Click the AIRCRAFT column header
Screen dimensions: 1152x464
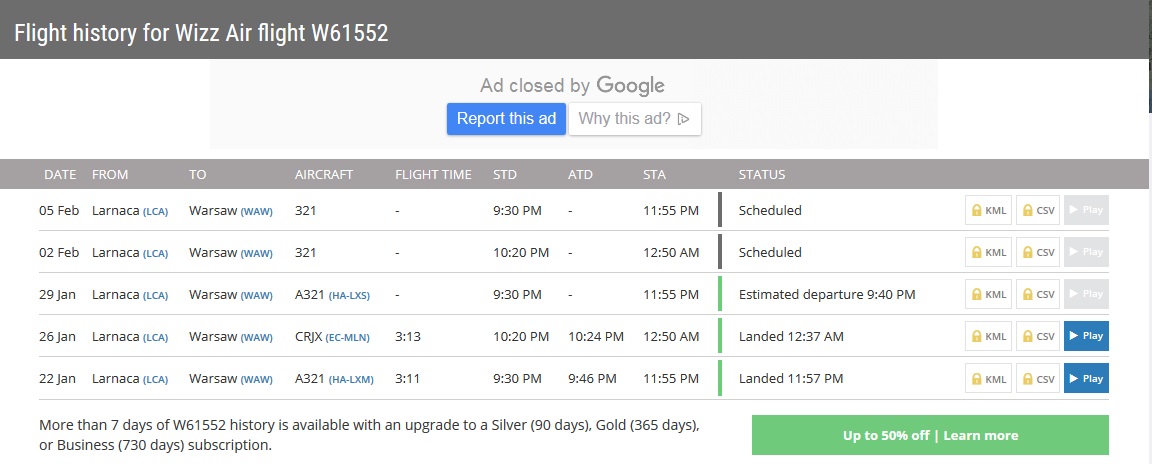click(324, 175)
